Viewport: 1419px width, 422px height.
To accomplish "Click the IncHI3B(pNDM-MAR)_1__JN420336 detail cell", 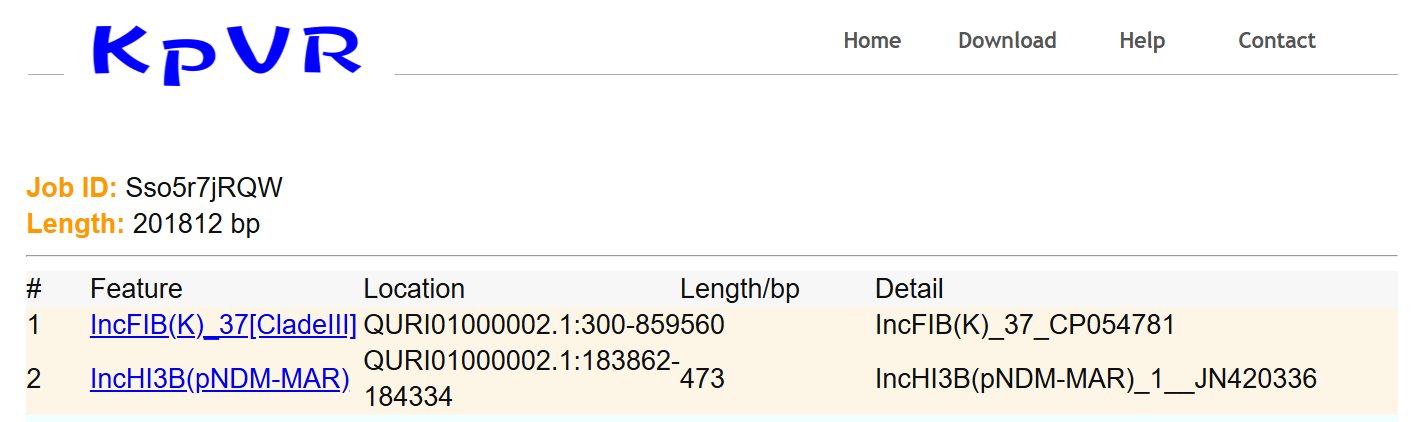I will pos(1096,379).
